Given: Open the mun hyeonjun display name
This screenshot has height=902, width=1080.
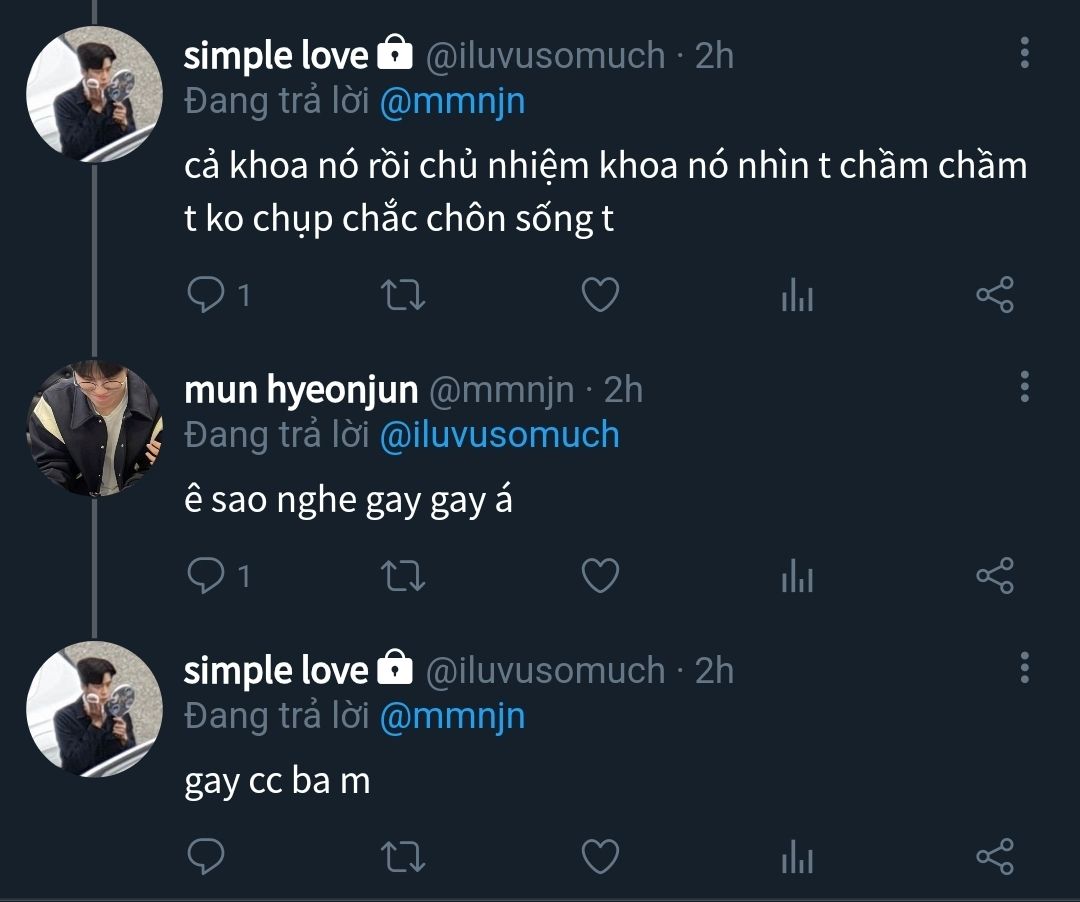Looking at the screenshot, I should (x=300, y=390).
